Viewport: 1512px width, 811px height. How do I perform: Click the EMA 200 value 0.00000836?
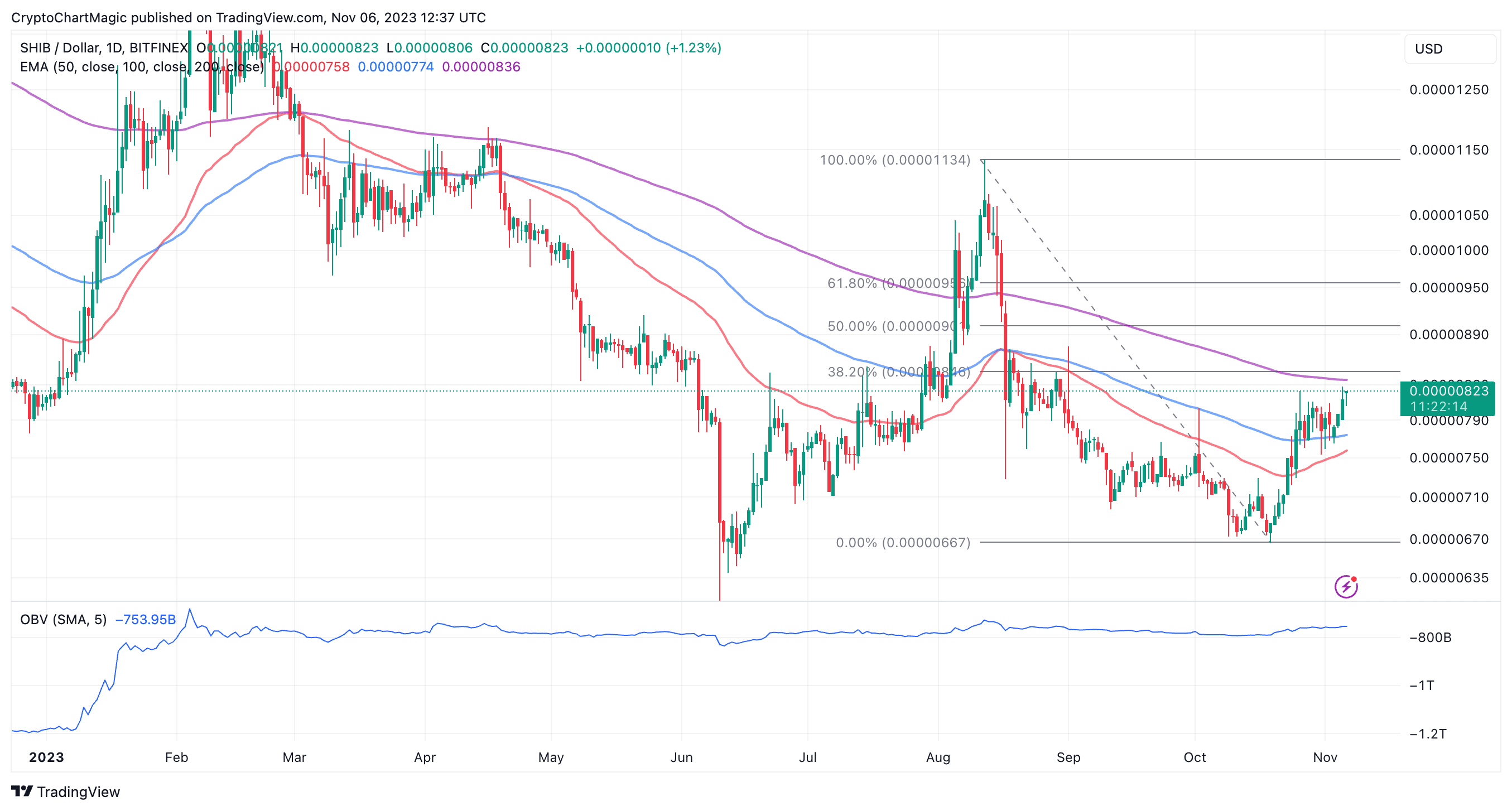(481, 66)
